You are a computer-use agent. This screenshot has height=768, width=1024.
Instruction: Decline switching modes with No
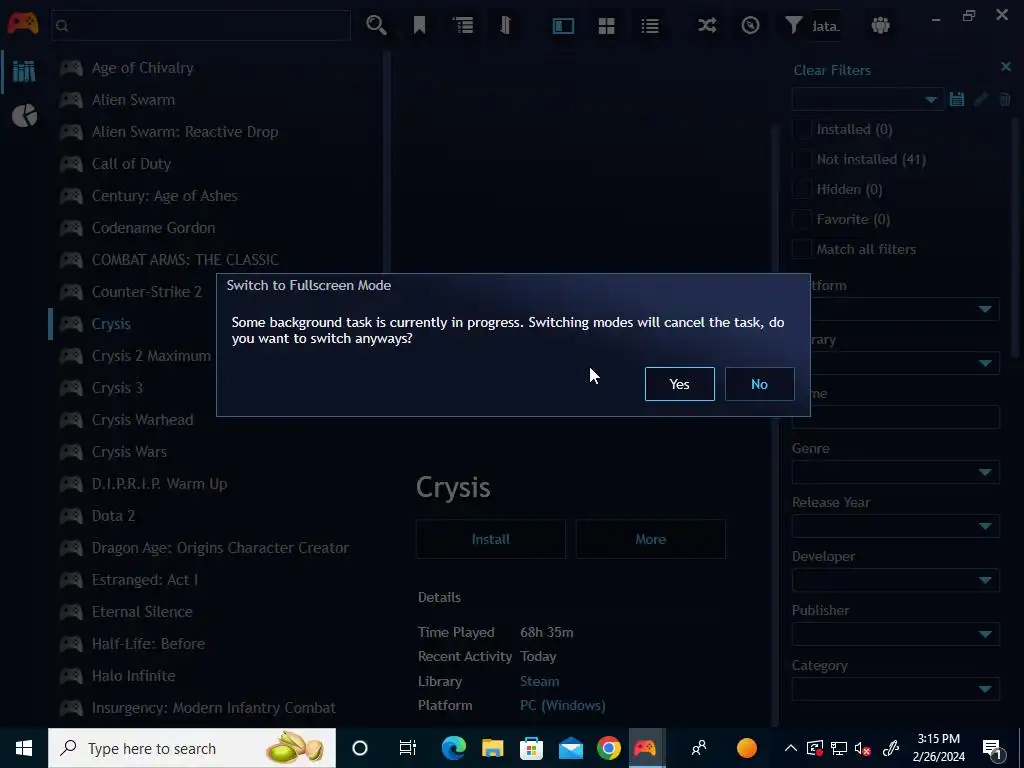tap(760, 384)
